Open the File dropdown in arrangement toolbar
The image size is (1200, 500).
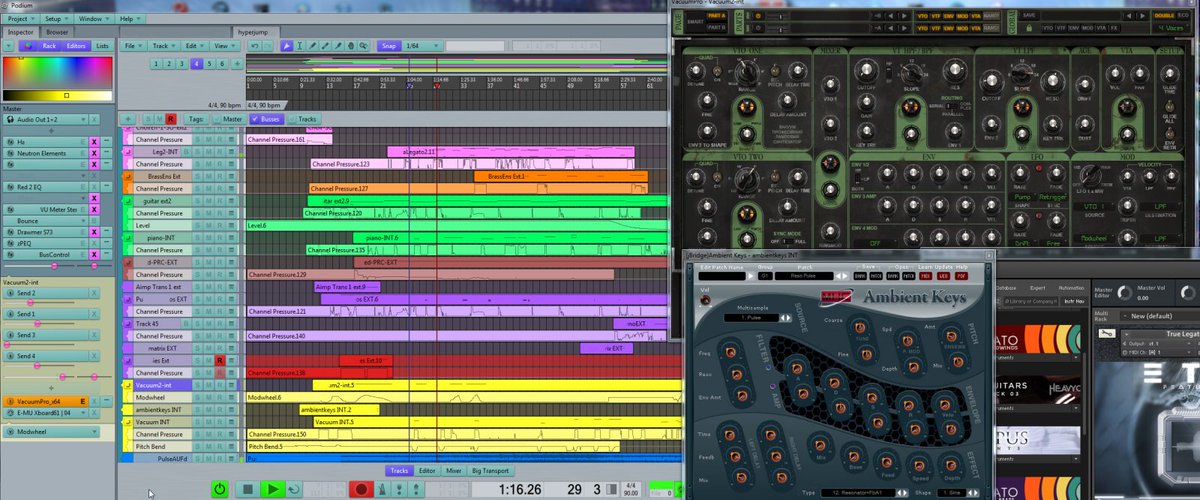click(133, 46)
